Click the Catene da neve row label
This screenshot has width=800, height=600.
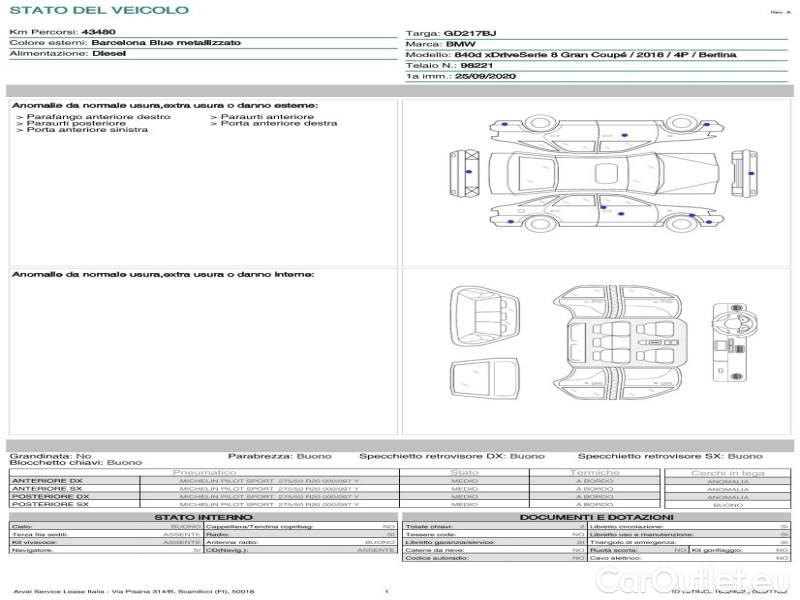pyautogui.click(x=434, y=550)
